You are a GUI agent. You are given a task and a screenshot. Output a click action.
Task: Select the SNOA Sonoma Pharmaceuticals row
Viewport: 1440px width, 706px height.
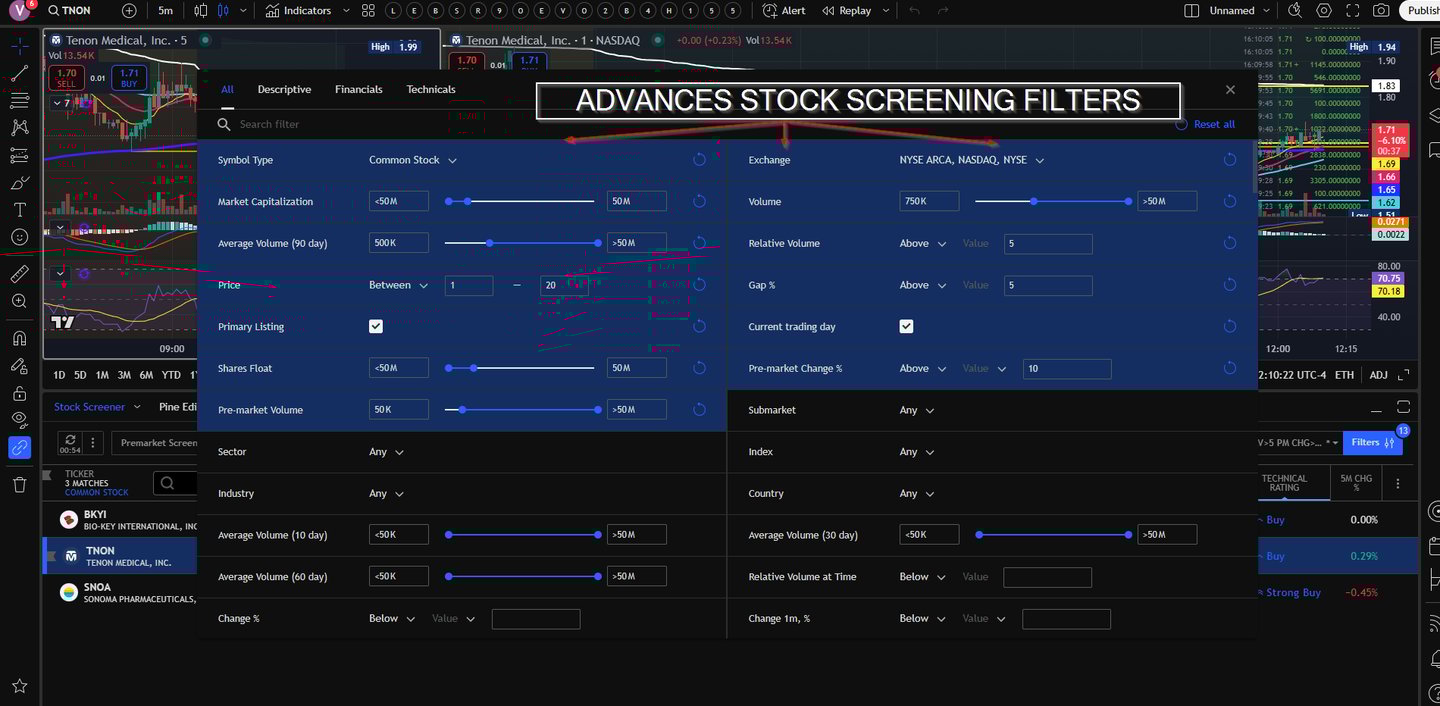point(120,592)
